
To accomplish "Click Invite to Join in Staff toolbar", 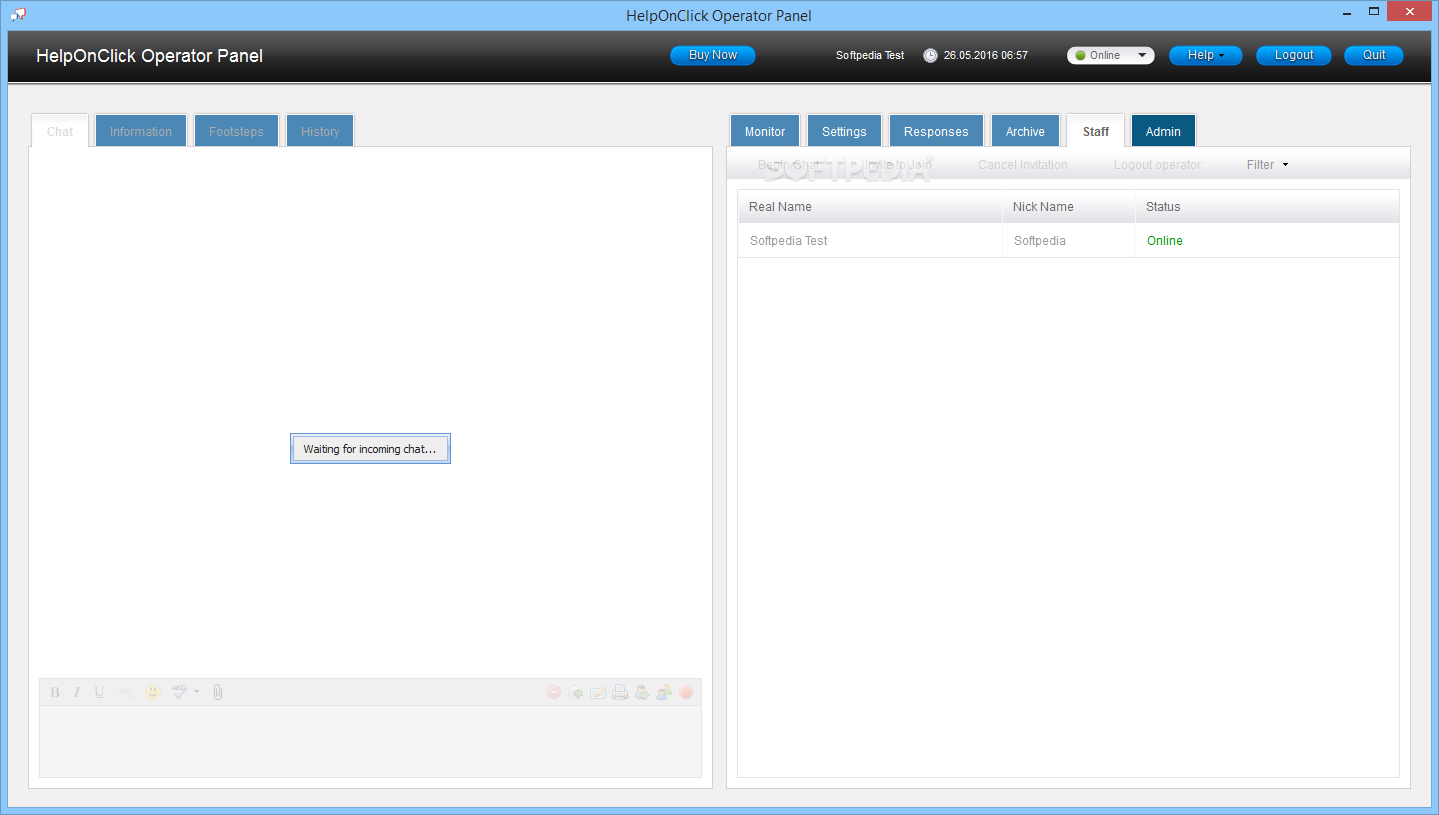I will point(899,165).
